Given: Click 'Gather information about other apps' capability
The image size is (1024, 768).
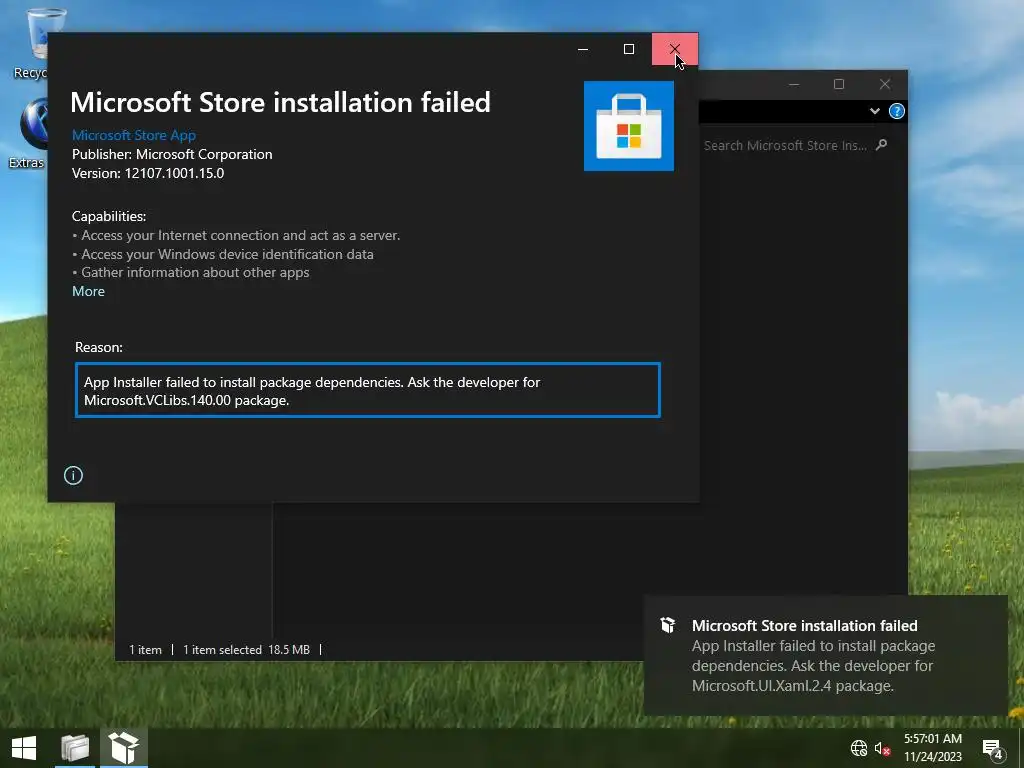Looking at the screenshot, I should coord(195,272).
